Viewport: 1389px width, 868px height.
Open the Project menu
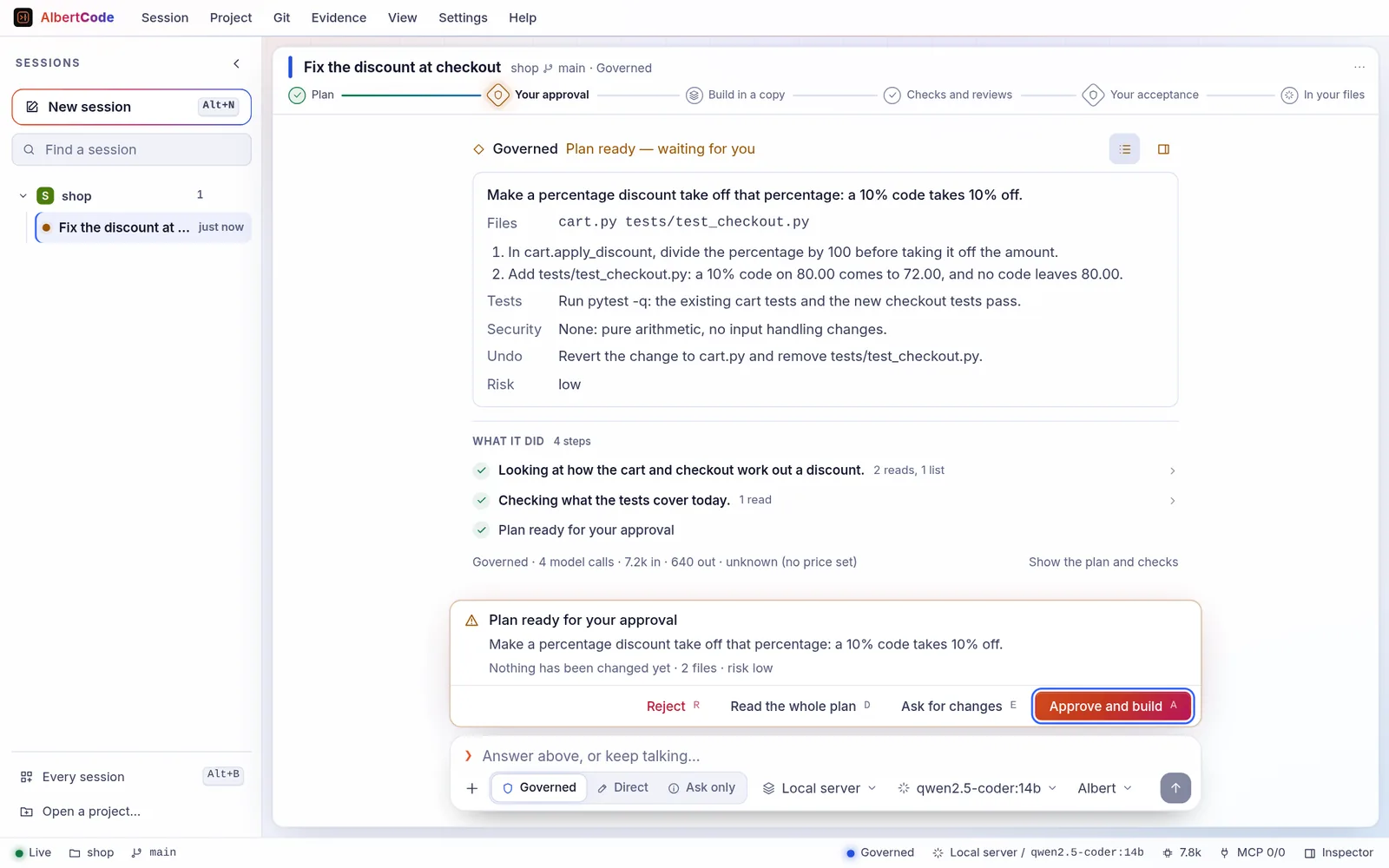tap(231, 17)
